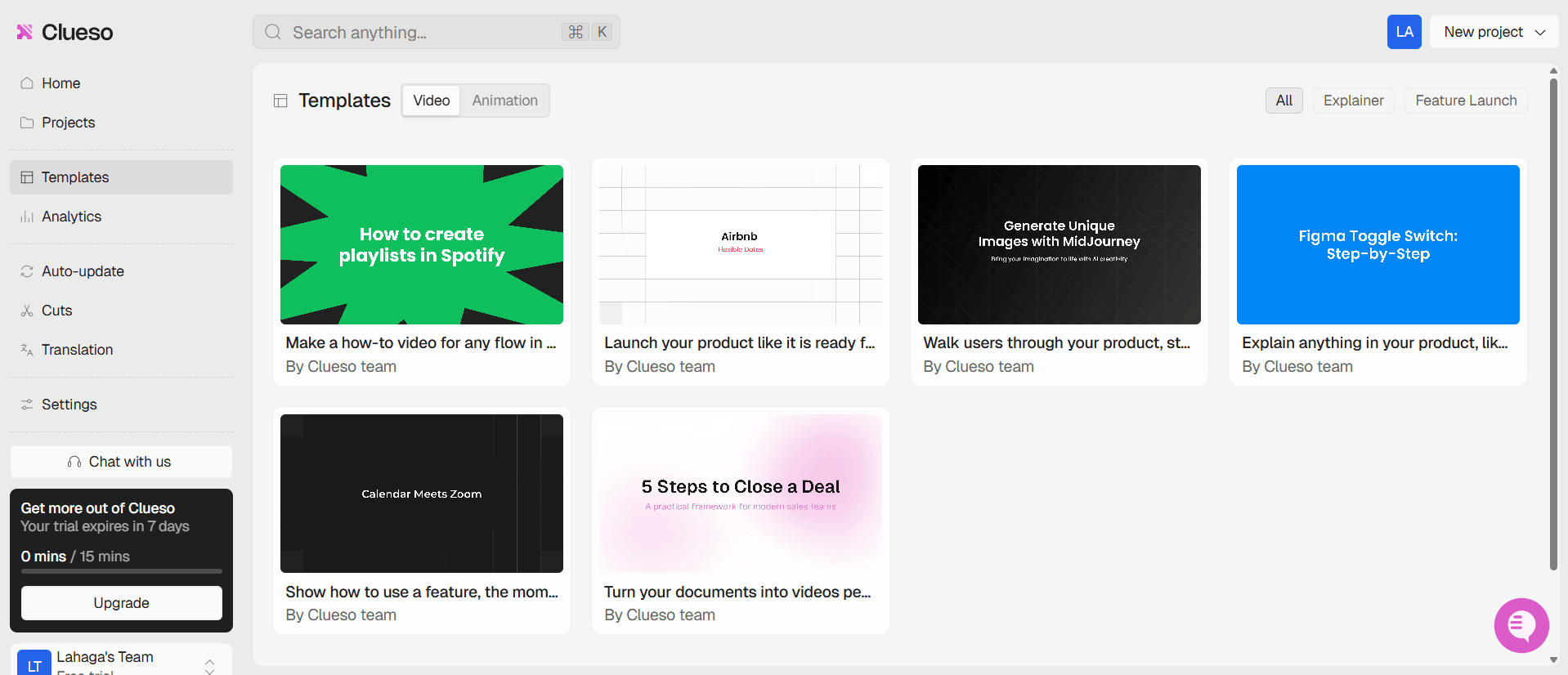
Task: Click 'Get more out of Clueso' heading
Action: [x=97, y=508]
